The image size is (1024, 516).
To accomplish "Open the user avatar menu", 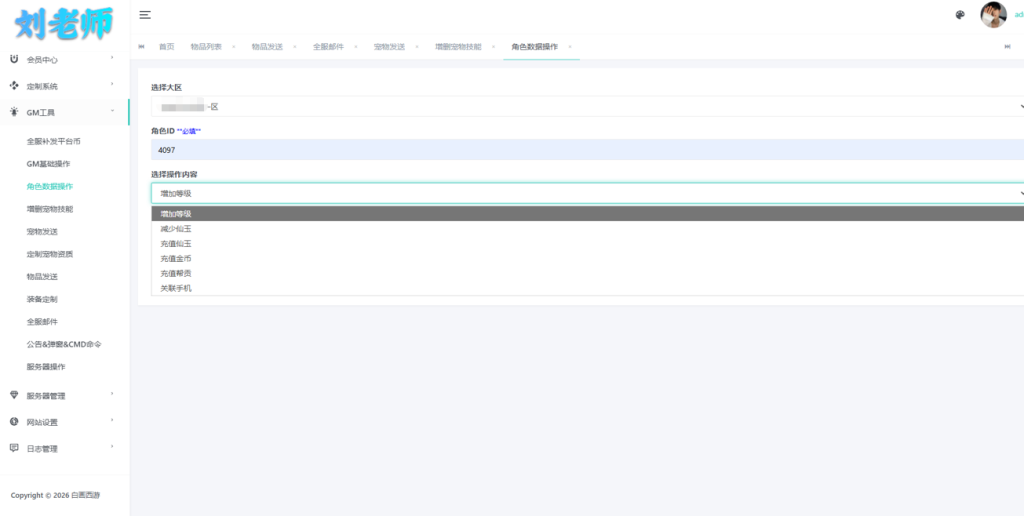I will (993, 15).
